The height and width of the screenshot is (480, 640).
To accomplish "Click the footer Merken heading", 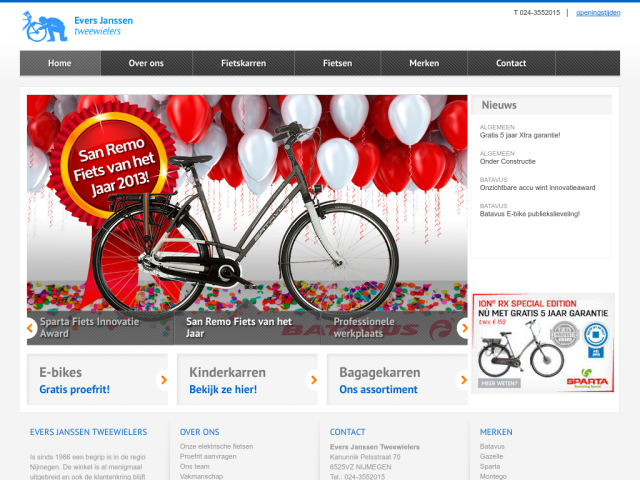I will click(496, 432).
